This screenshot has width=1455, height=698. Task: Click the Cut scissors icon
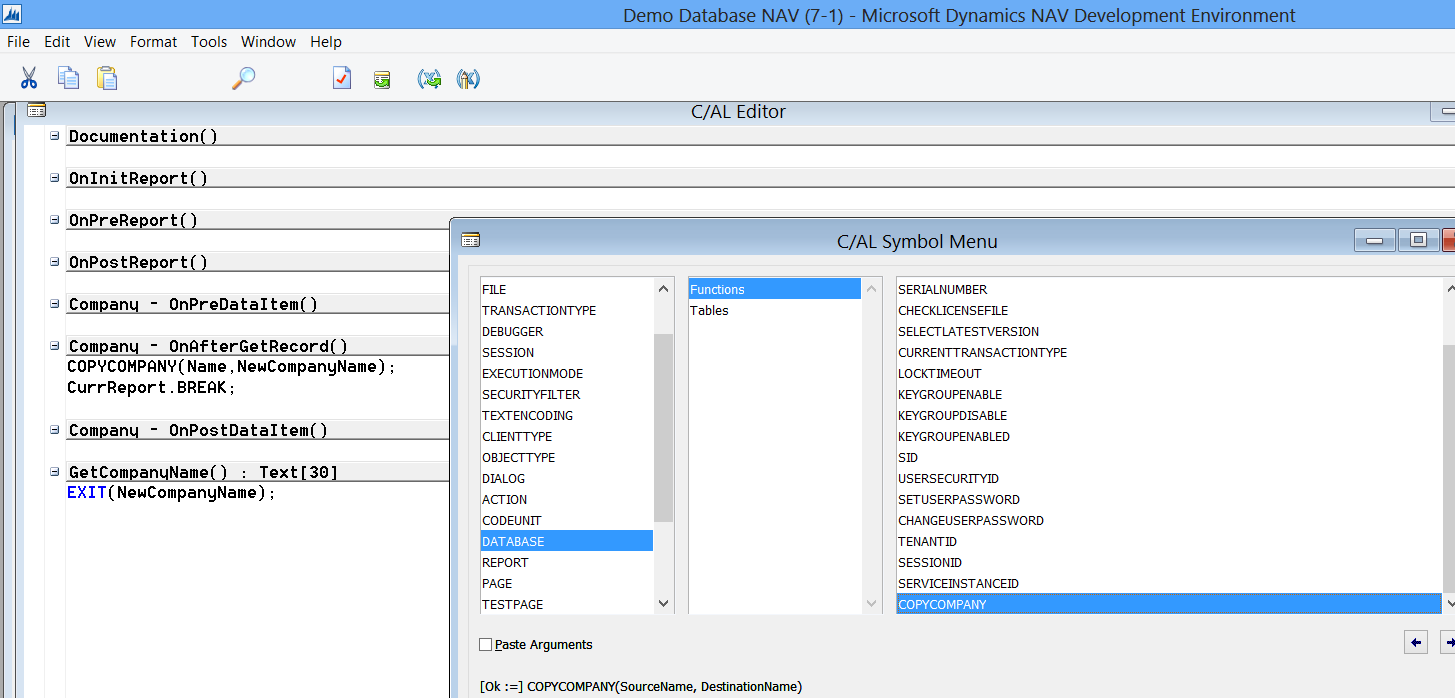pyautogui.click(x=29, y=78)
